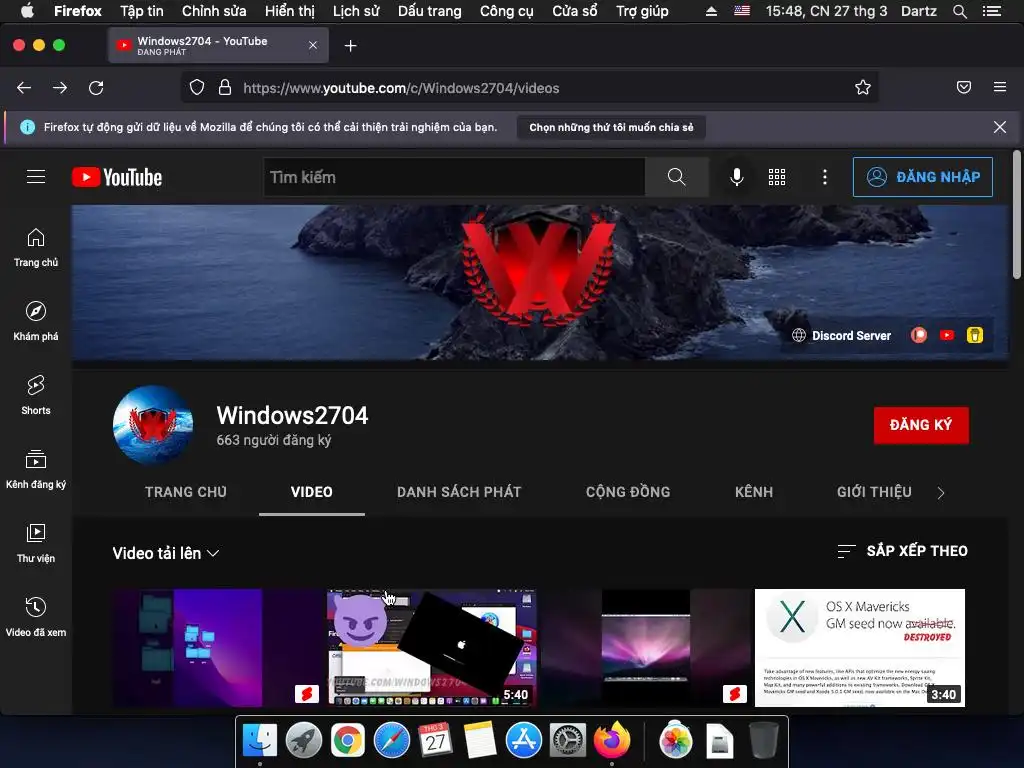Image resolution: width=1024 pixels, height=768 pixels.
Task: Select the VIDEO tab
Action: point(312,492)
